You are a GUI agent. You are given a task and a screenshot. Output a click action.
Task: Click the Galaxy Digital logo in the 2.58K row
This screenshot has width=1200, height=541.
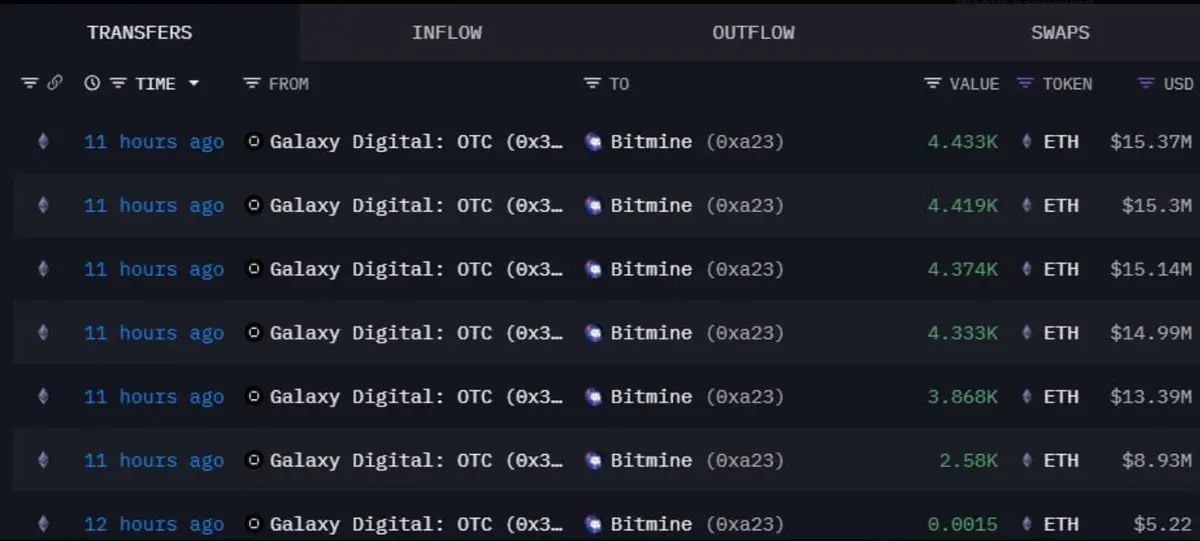[254, 460]
